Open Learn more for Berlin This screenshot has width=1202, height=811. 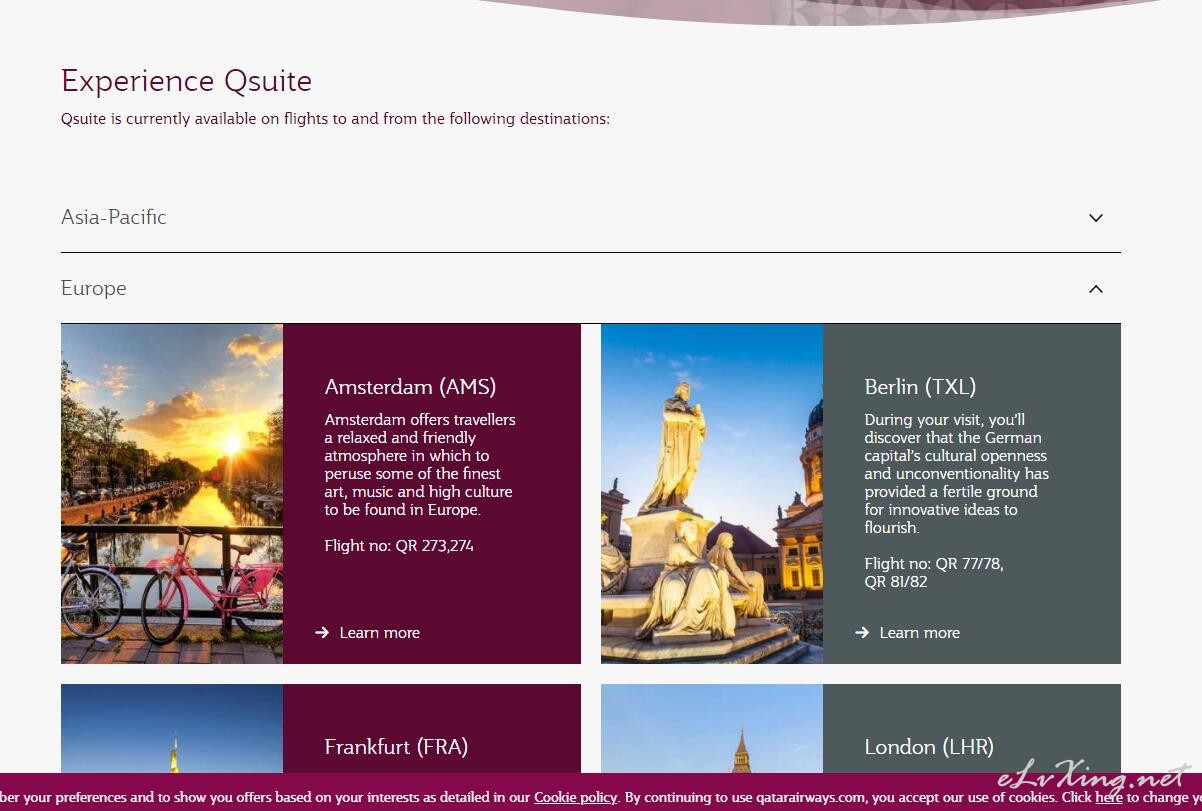pos(919,633)
